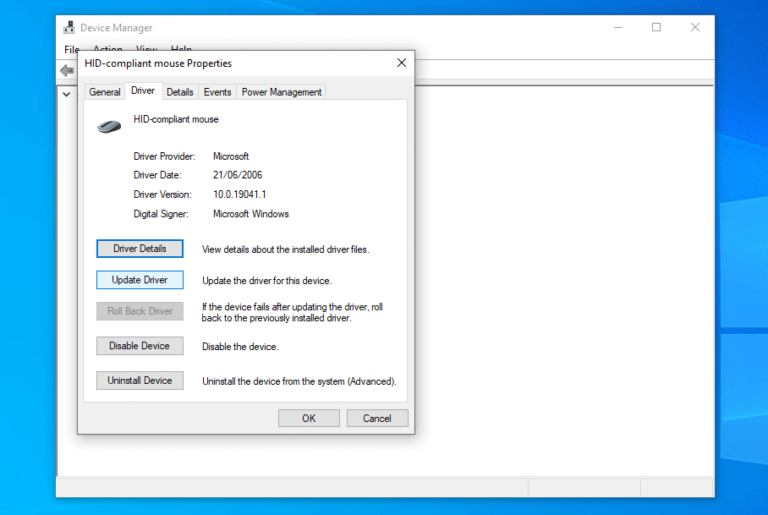Click the Driver Details button
The height and width of the screenshot is (515, 768).
(140, 248)
